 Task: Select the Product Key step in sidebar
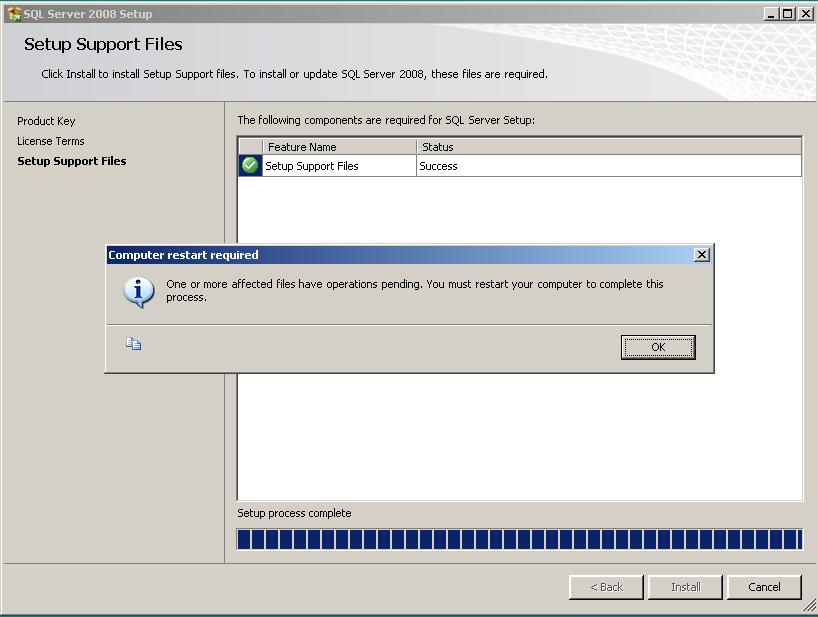point(46,121)
